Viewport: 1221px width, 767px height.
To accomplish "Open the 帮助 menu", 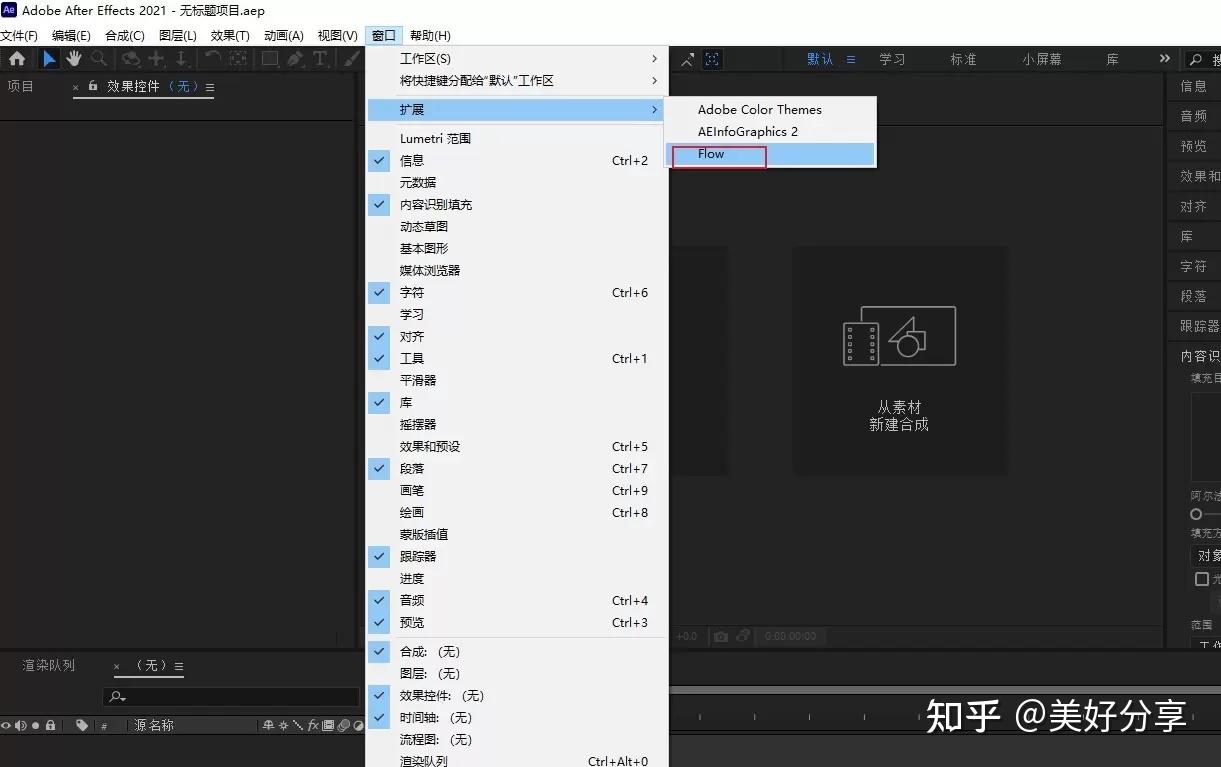I will tap(429, 35).
